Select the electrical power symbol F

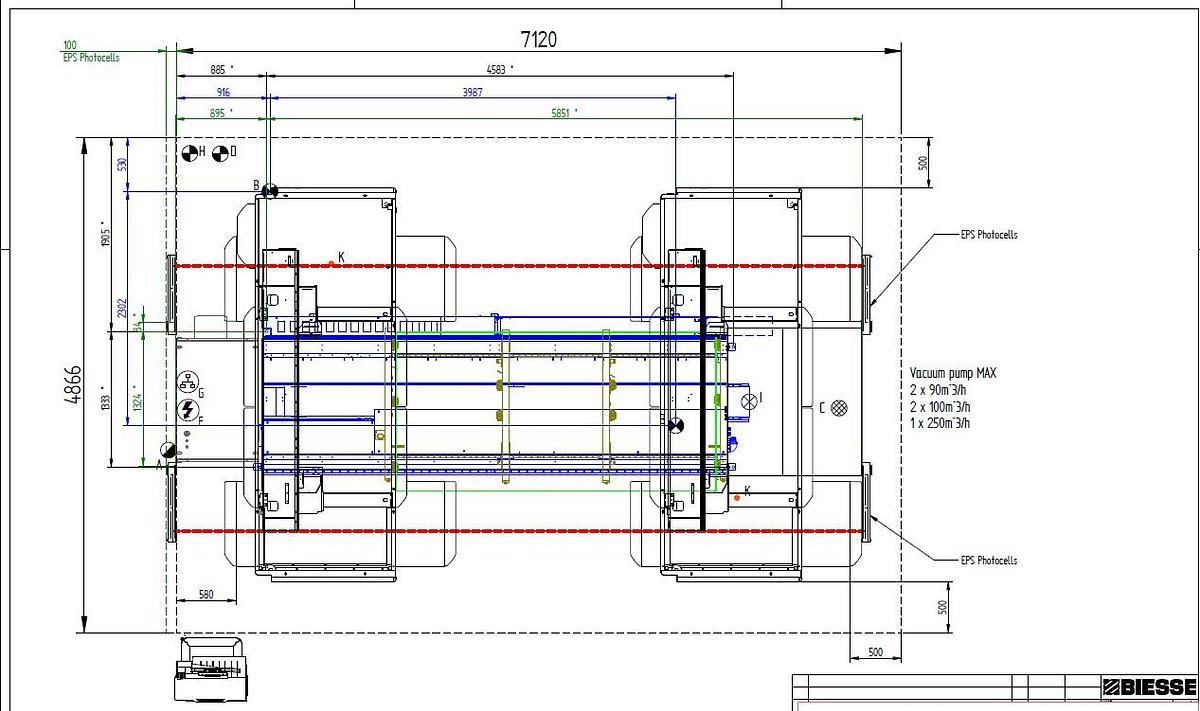186,409
